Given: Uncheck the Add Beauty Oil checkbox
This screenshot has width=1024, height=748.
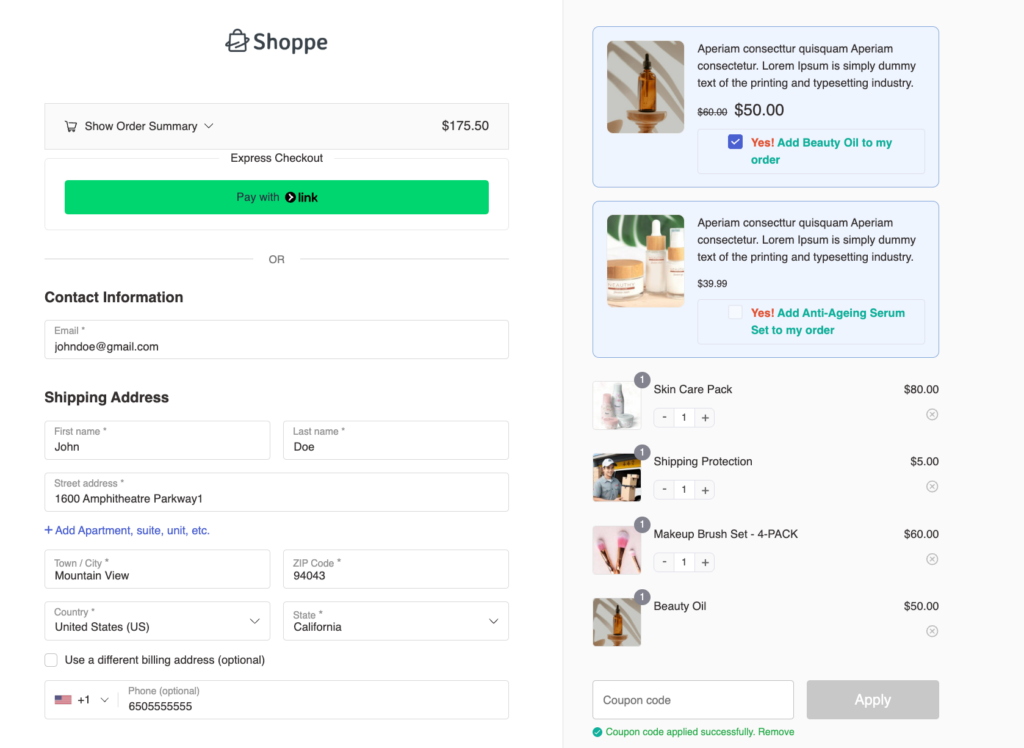Looking at the screenshot, I should [735, 142].
